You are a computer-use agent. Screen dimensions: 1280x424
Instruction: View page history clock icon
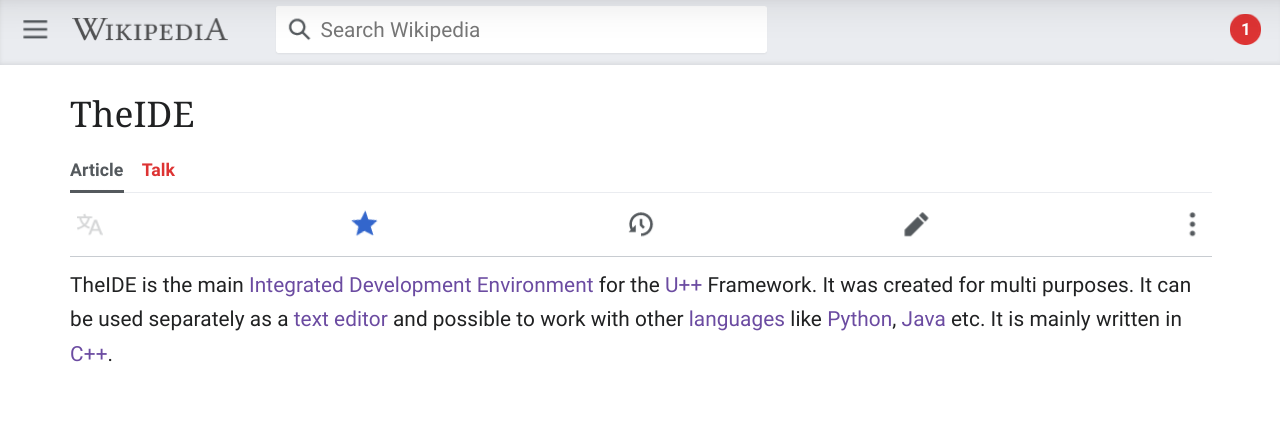pyautogui.click(x=640, y=224)
